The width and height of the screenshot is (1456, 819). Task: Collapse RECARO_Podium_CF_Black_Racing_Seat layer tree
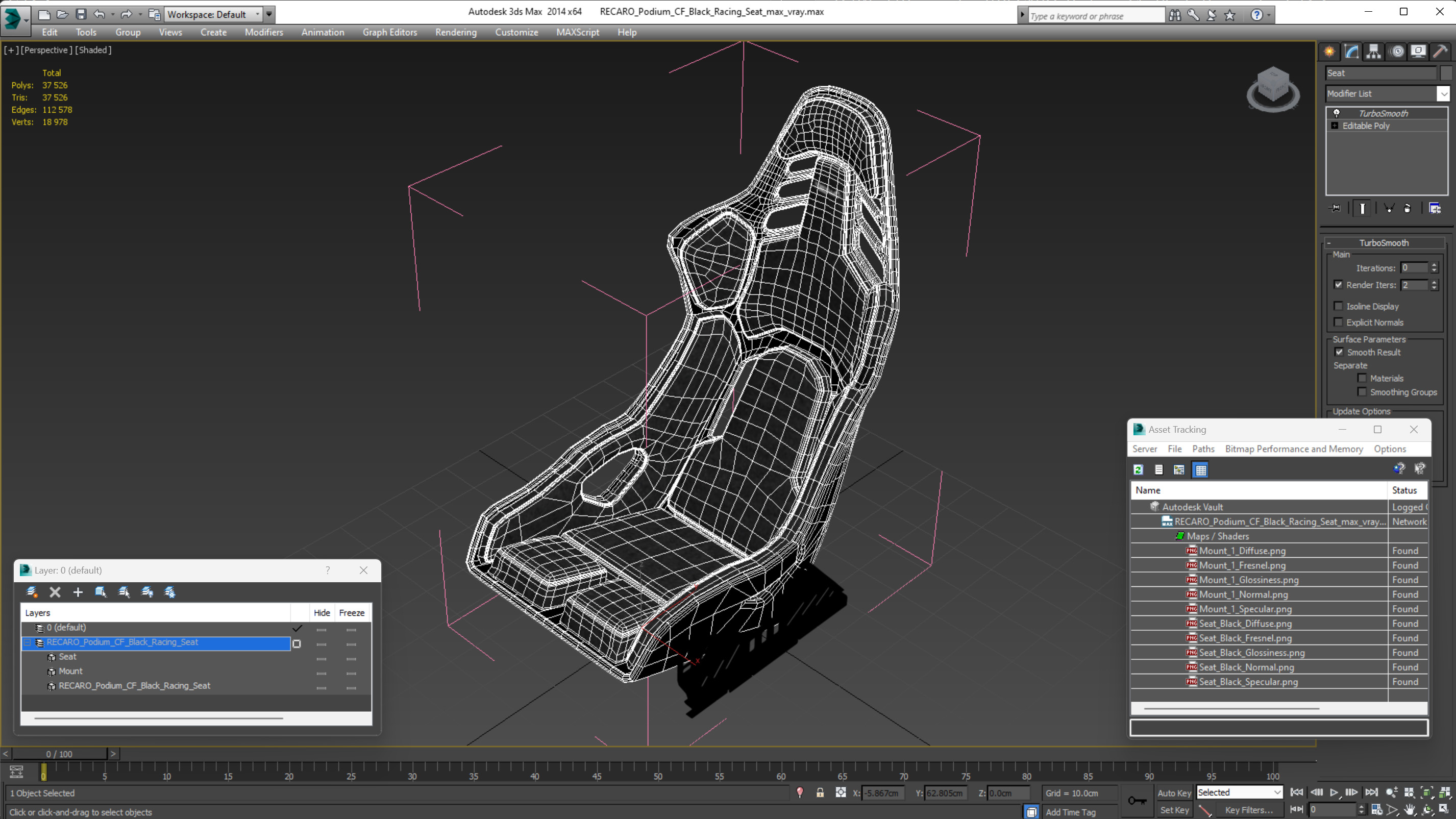click(x=27, y=642)
